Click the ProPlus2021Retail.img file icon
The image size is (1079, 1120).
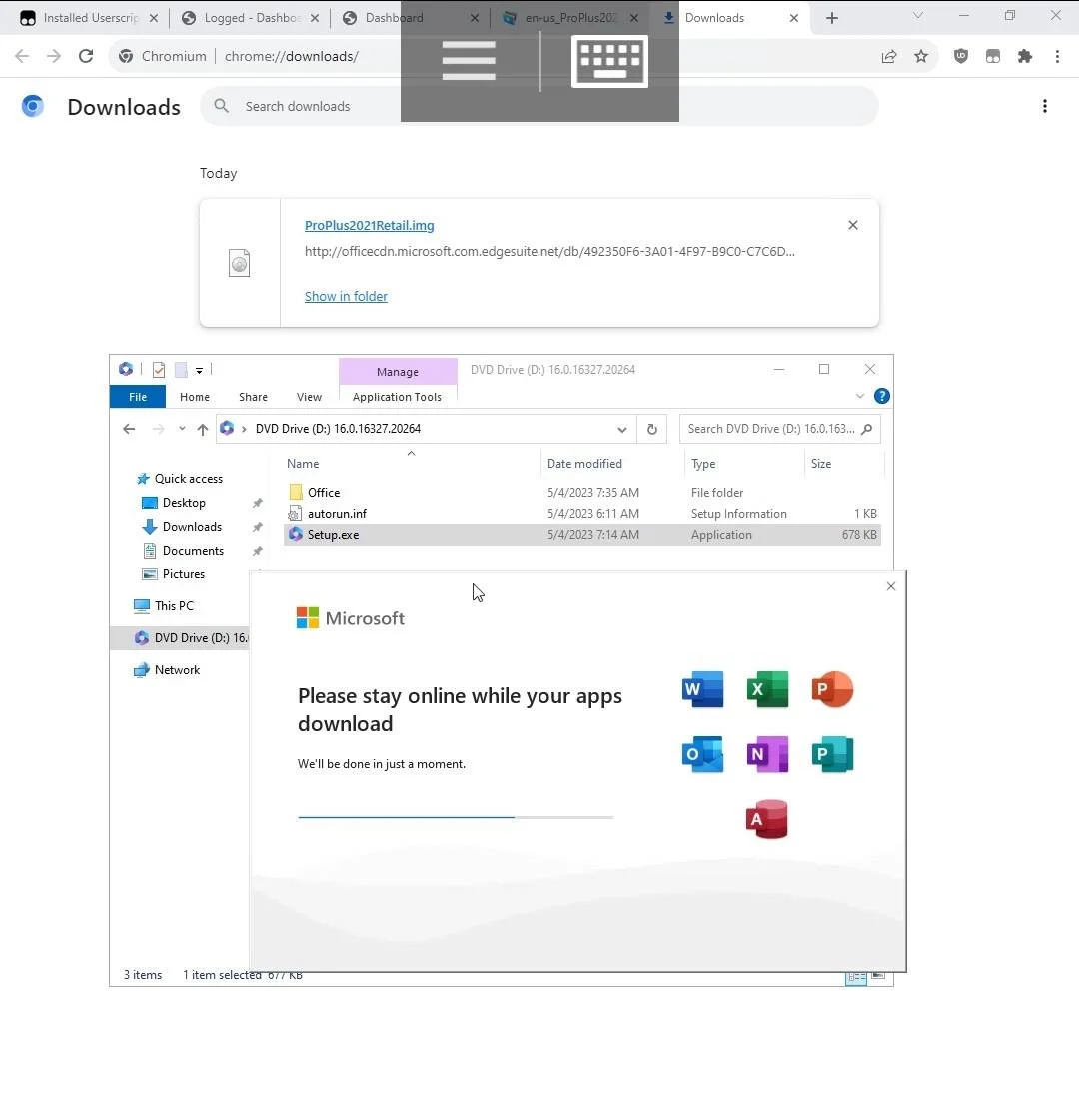239,263
